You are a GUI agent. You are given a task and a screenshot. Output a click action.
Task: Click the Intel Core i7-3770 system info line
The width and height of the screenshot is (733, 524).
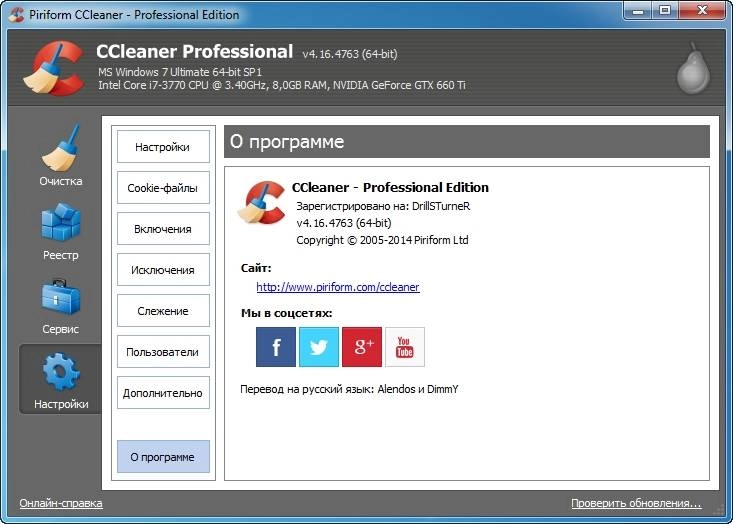[x=282, y=86]
